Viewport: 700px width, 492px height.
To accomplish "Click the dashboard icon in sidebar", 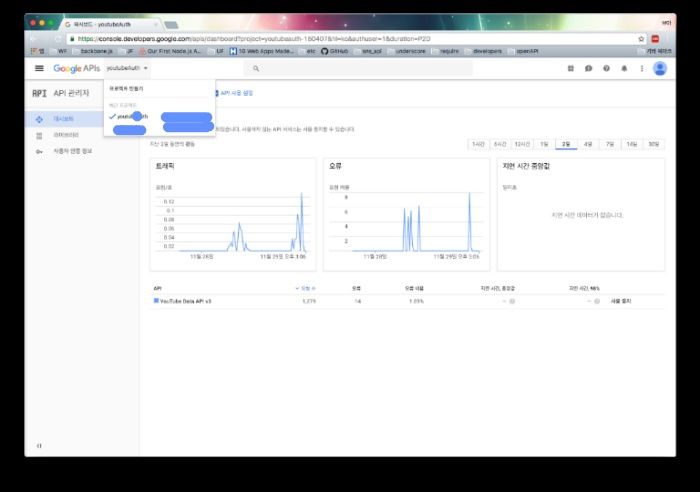I will [x=39, y=119].
